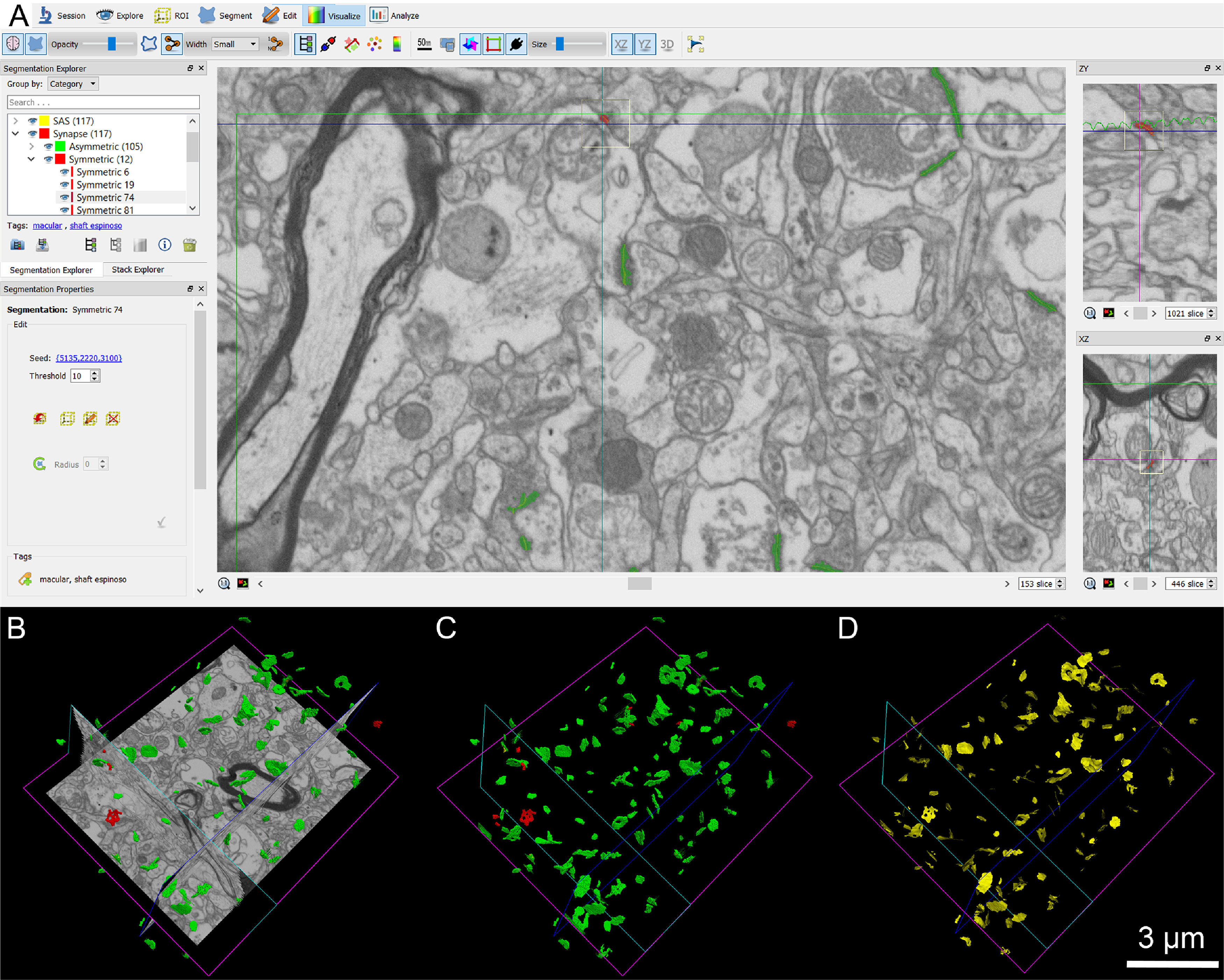
Task: Toggle the blue filled segmentation shape button
Action: [x=36, y=44]
